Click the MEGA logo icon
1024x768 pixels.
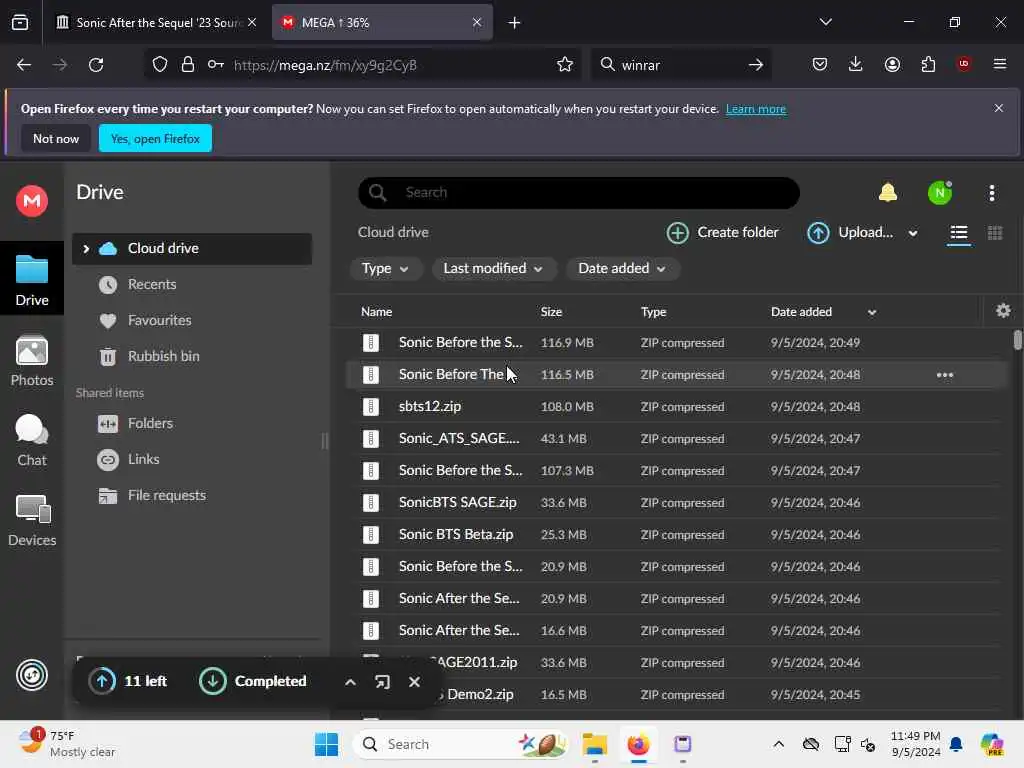32,200
